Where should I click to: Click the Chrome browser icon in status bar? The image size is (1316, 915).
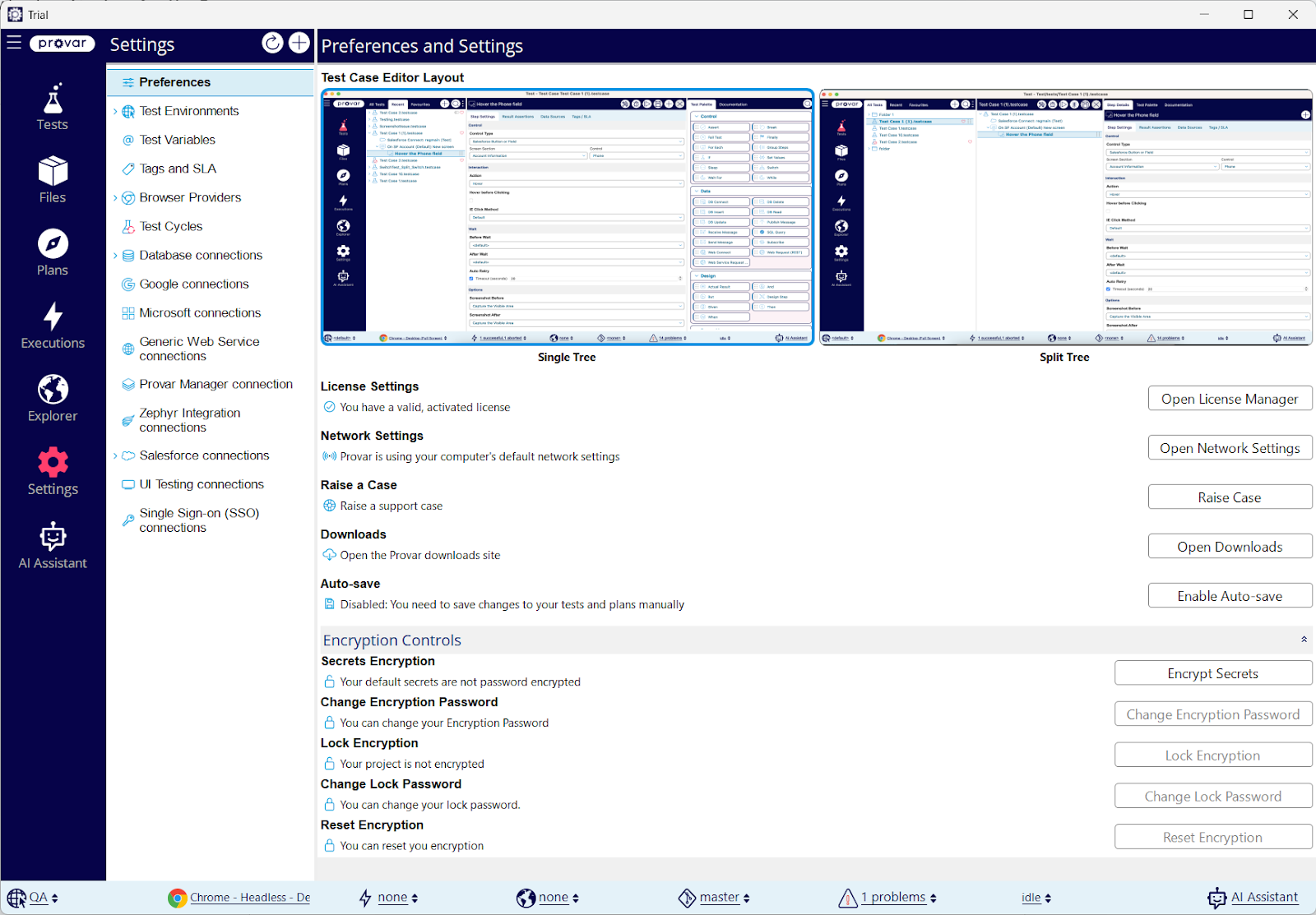[177, 898]
